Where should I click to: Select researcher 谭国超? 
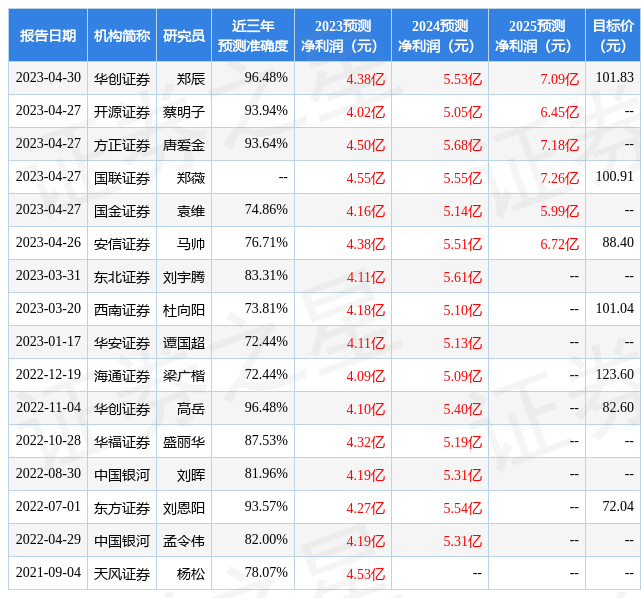pos(184,343)
